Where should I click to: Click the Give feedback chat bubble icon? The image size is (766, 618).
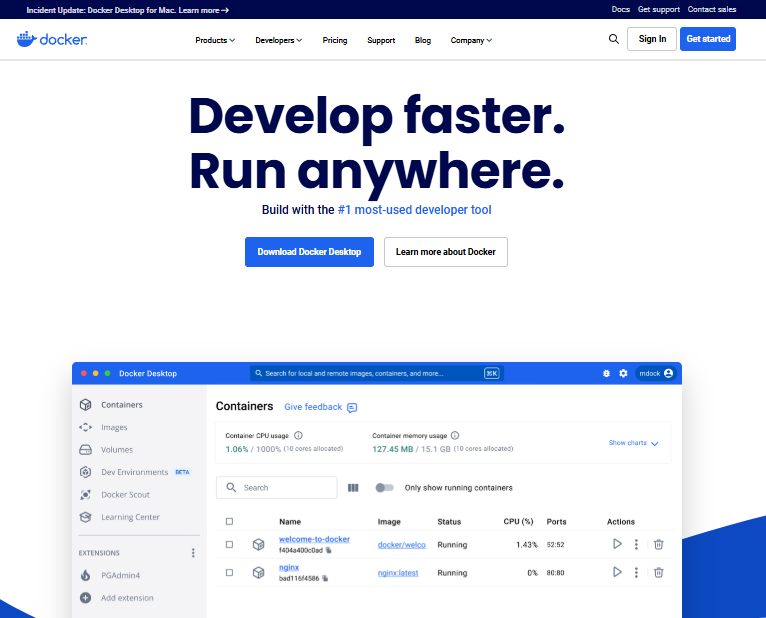pyautogui.click(x=352, y=407)
